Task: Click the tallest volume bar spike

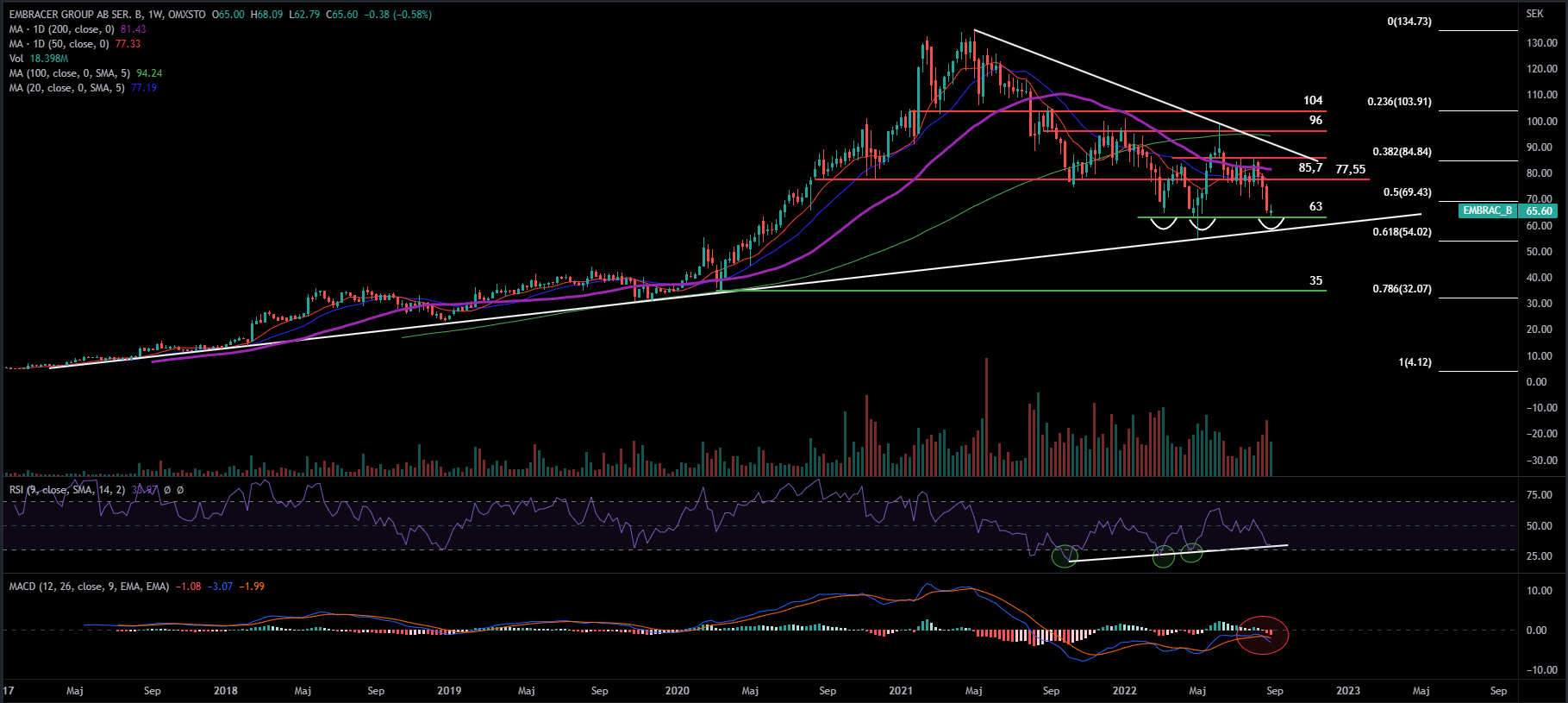Action: [986, 414]
